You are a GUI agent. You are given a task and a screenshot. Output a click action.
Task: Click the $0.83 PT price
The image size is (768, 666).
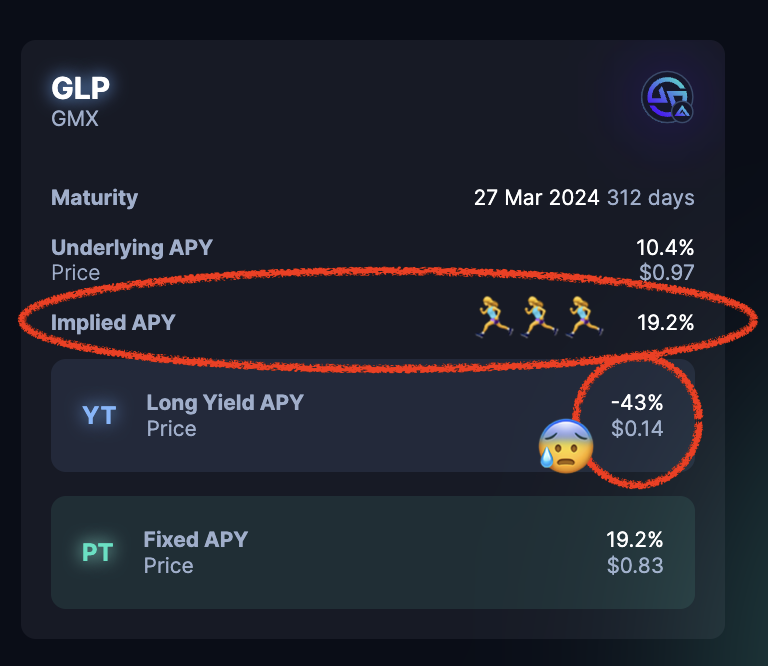pyautogui.click(x=635, y=565)
